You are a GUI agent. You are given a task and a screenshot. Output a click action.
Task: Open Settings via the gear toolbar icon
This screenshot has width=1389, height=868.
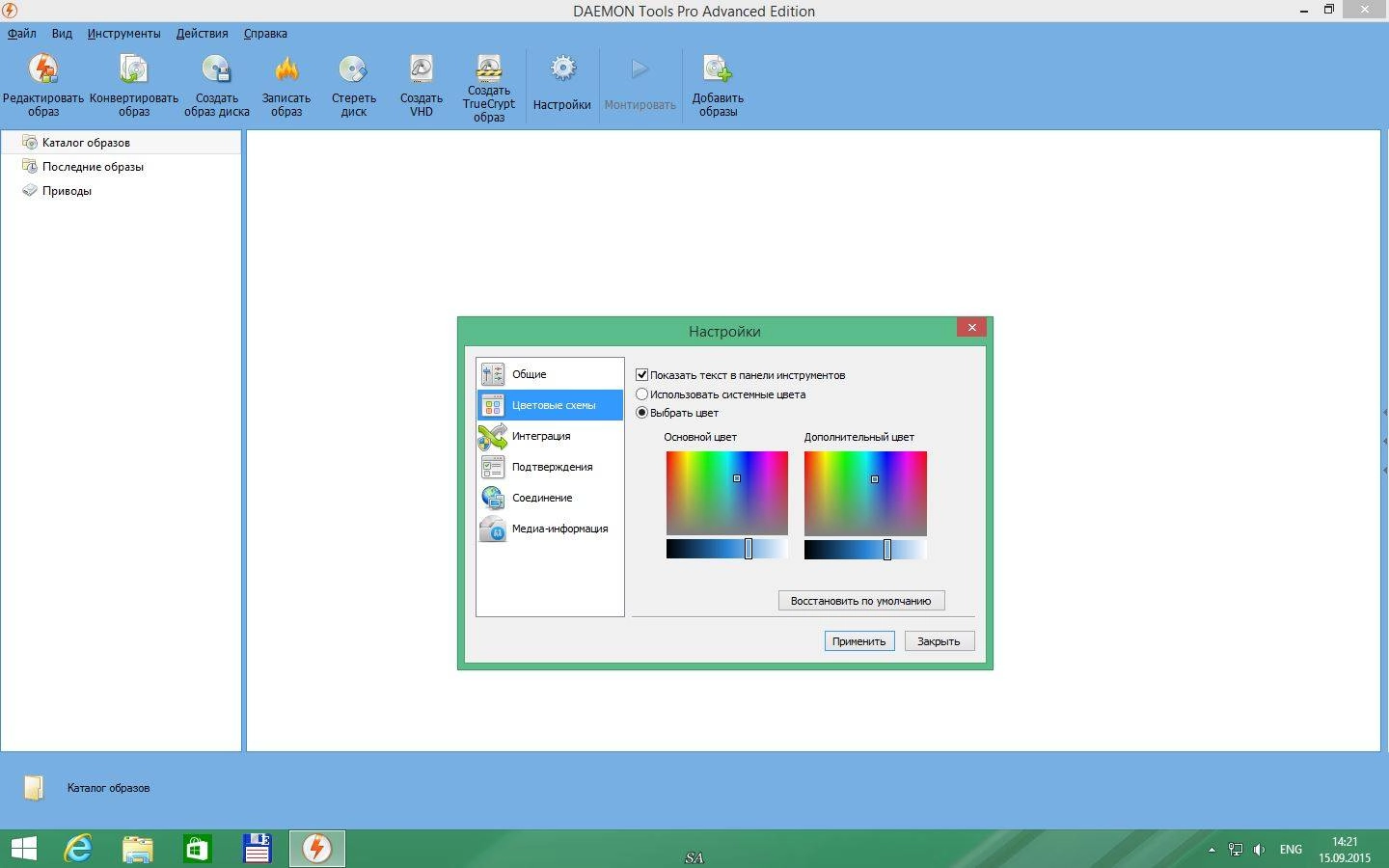[562, 68]
